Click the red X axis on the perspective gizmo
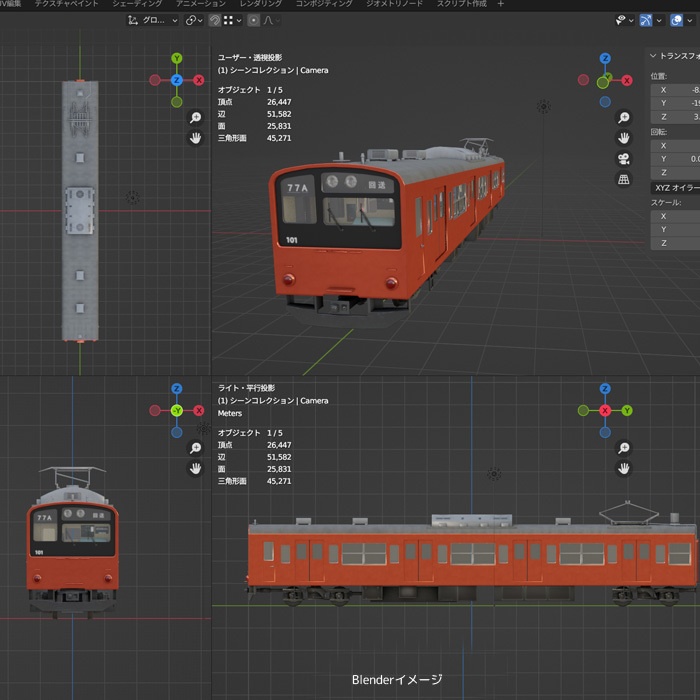Screen dimensions: 700x700 pos(627,80)
